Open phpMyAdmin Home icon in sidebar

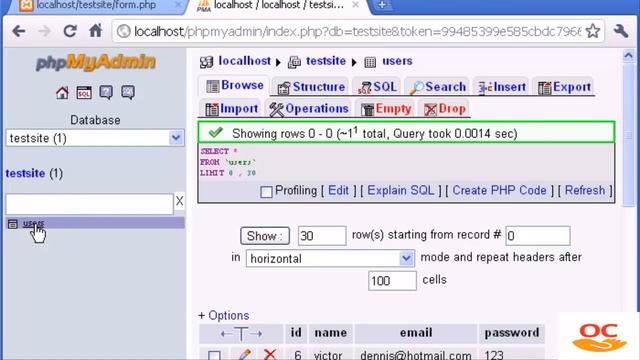point(62,93)
